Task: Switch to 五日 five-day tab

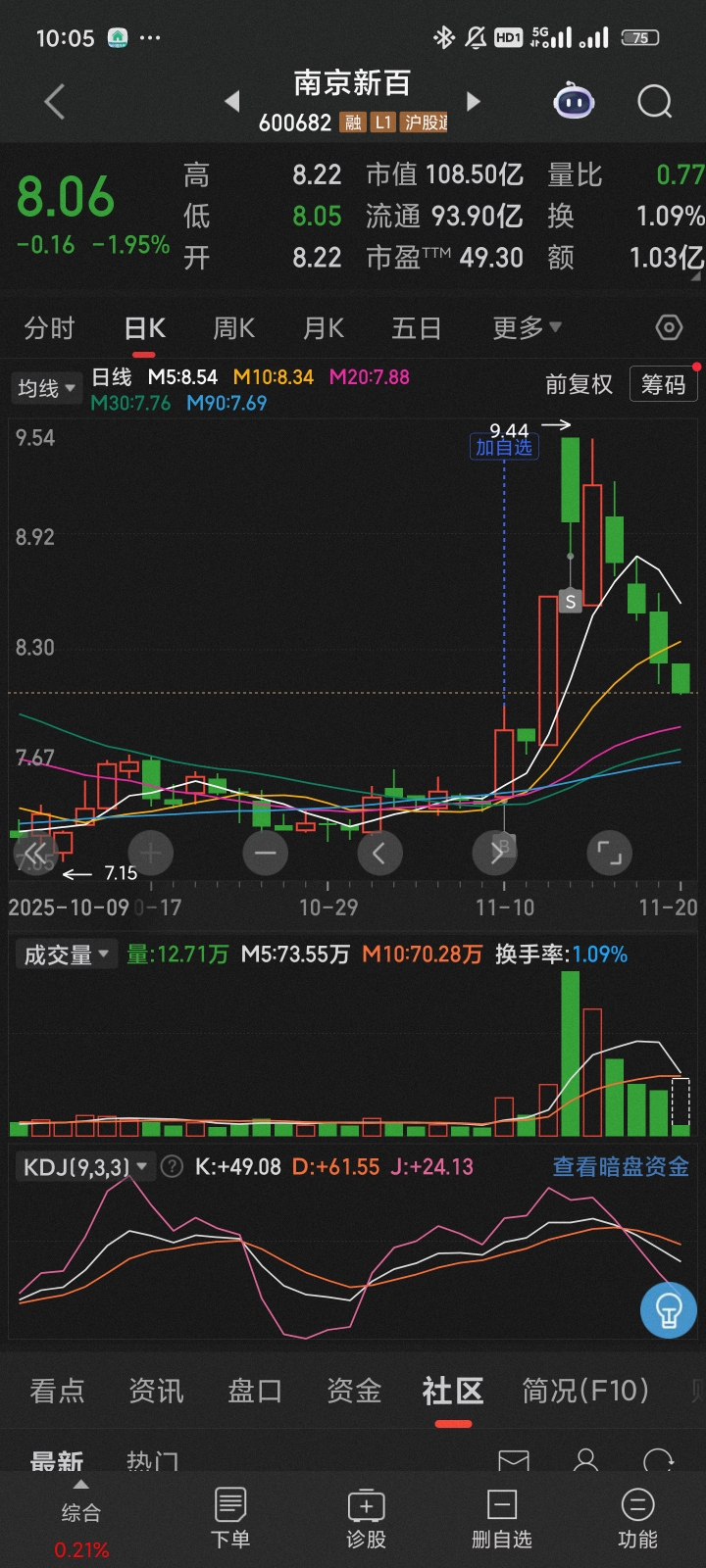Action: click(x=416, y=327)
